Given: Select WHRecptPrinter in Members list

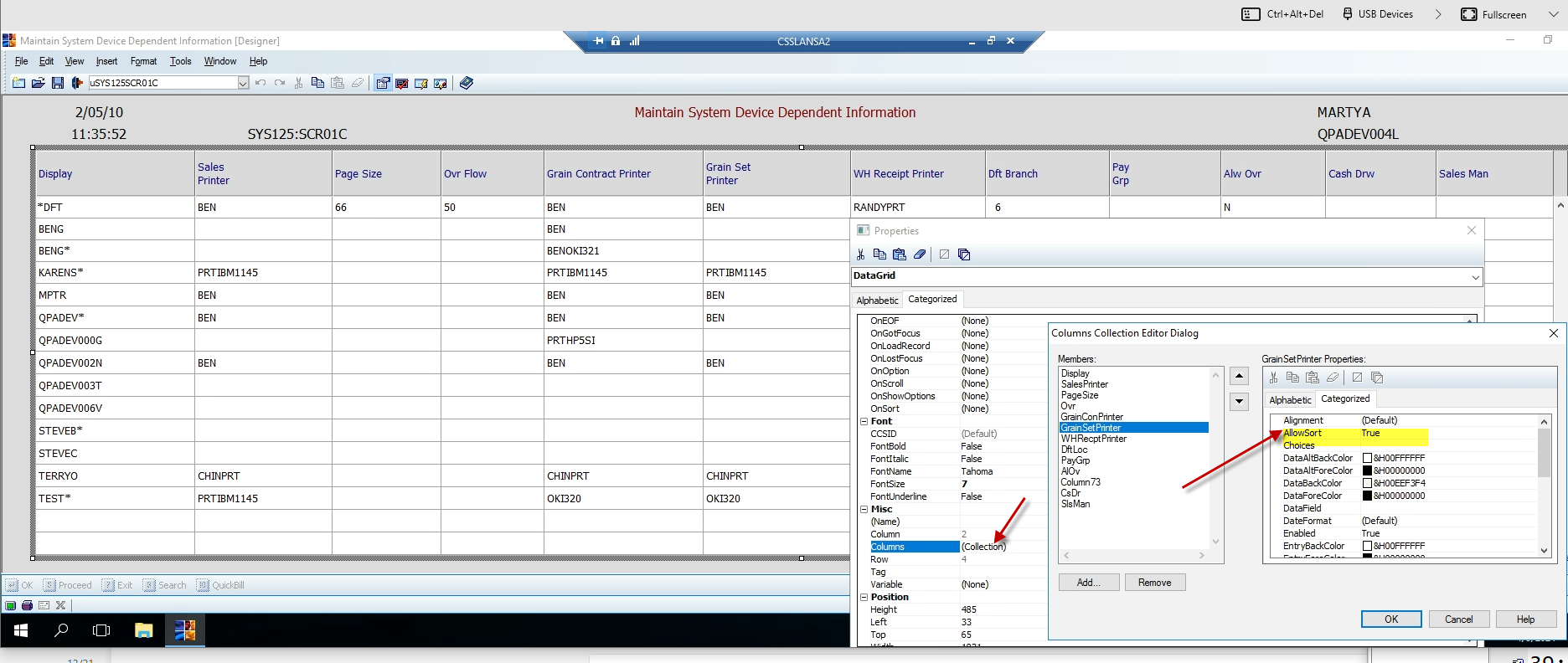Looking at the screenshot, I should [1094, 439].
